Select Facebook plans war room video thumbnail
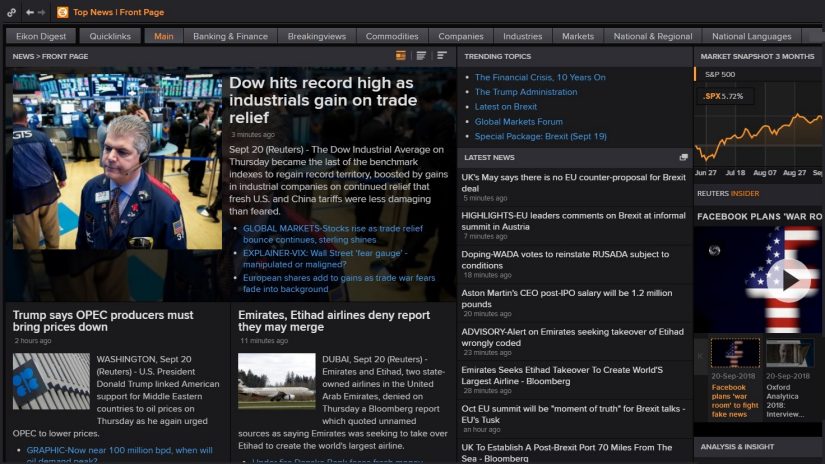Image resolution: width=825 pixels, height=464 pixels. click(x=735, y=352)
